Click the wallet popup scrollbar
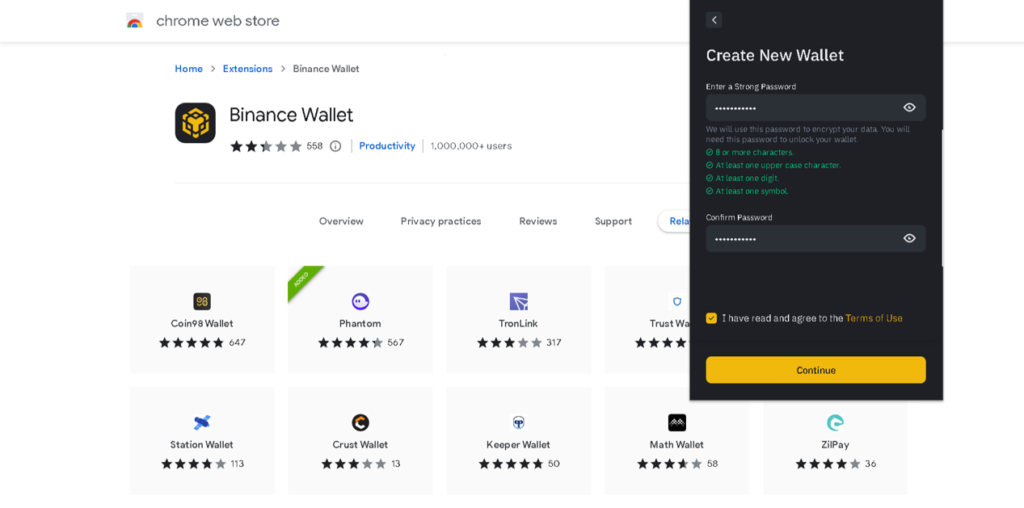This screenshot has width=1024, height=508. point(942,198)
